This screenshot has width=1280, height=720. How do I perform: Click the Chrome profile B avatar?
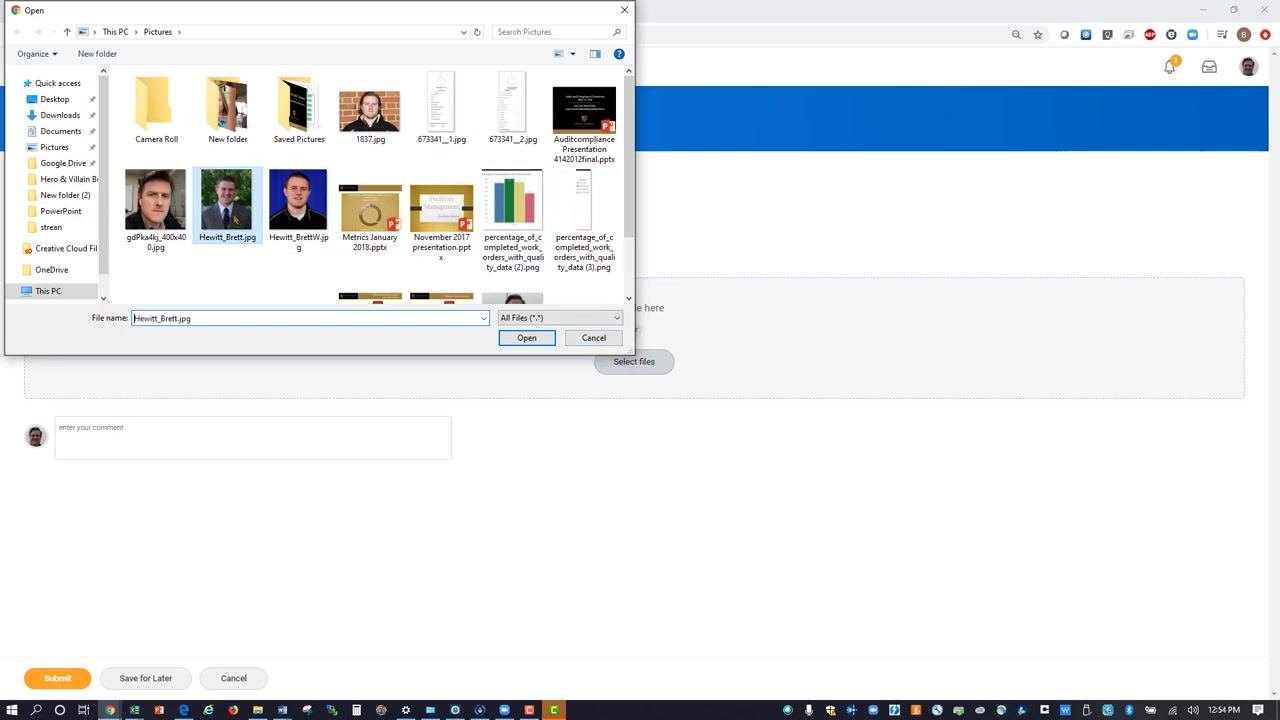pos(1244,35)
